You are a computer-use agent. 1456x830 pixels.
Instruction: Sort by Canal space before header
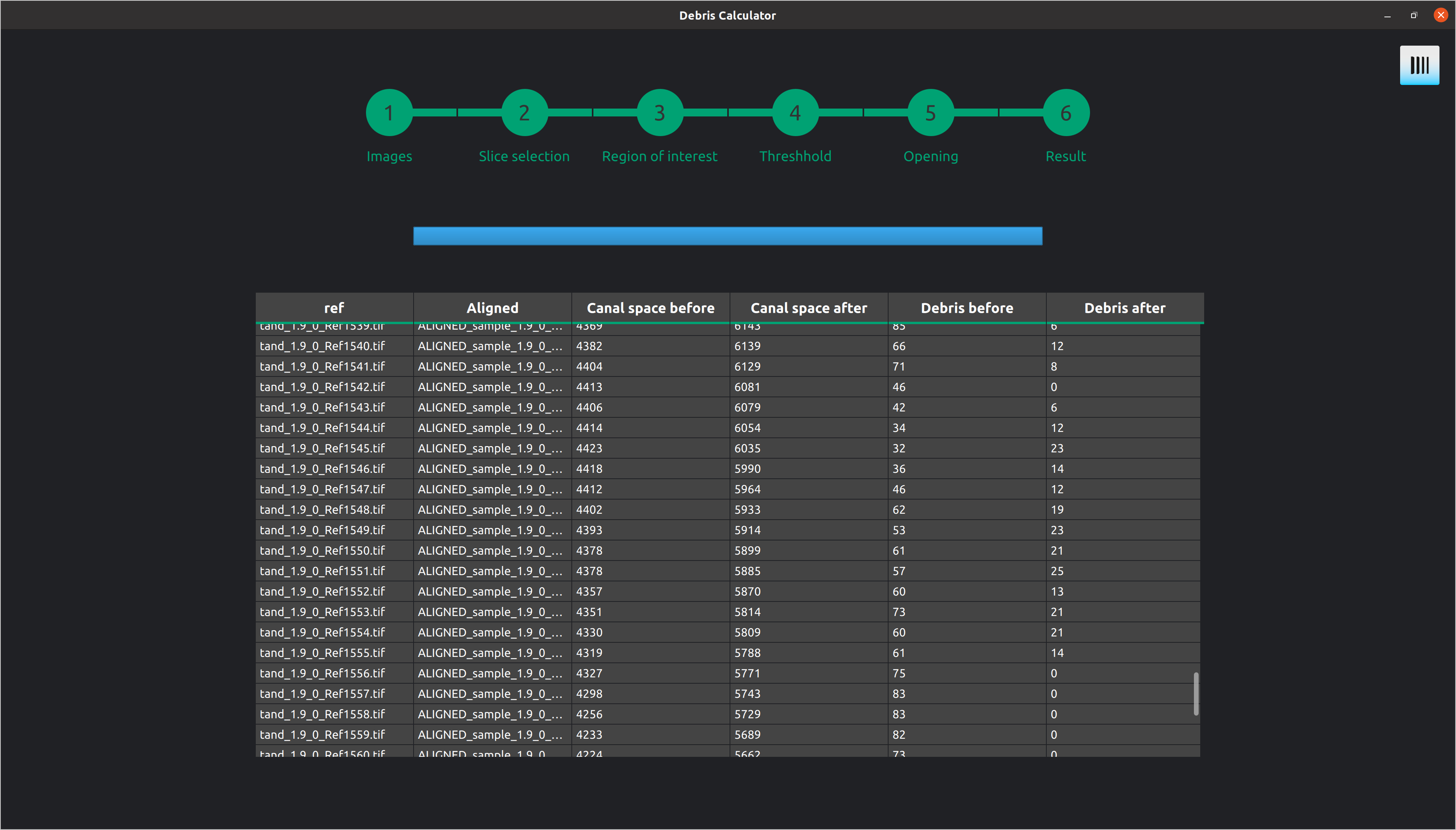[650, 308]
